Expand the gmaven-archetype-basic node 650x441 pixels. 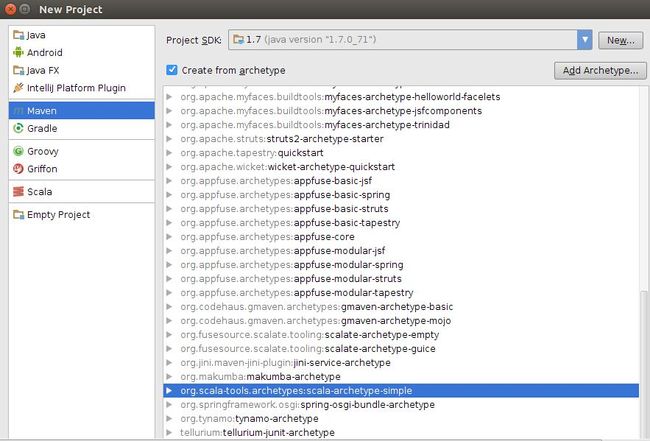[169, 307]
